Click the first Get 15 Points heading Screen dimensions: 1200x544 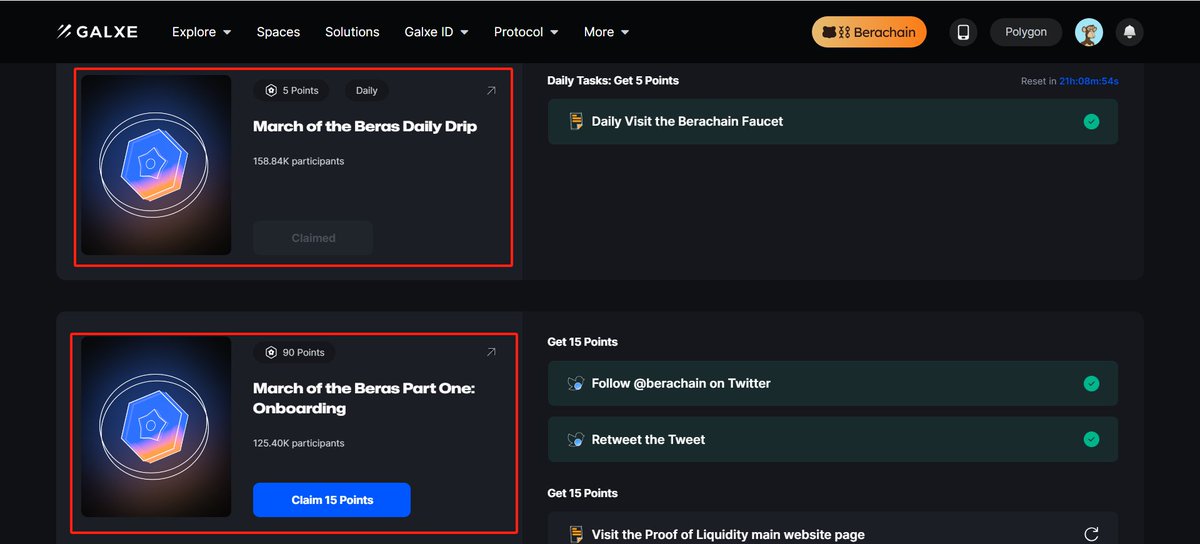point(582,342)
